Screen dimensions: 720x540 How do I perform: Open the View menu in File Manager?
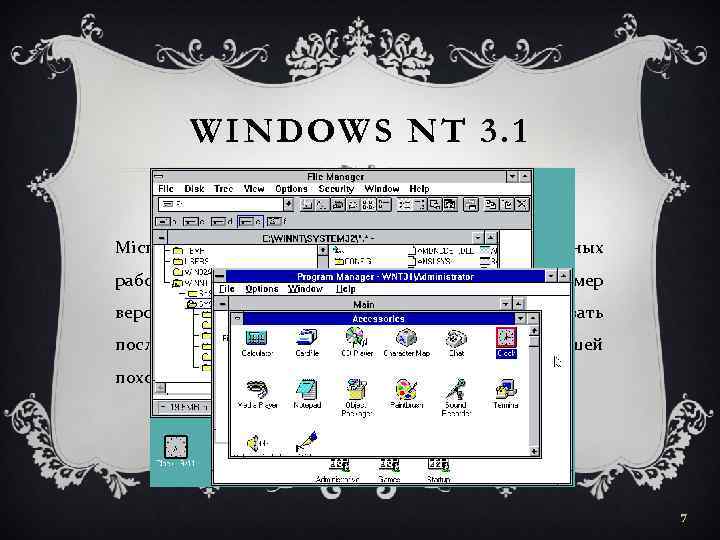click(x=254, y=189)
